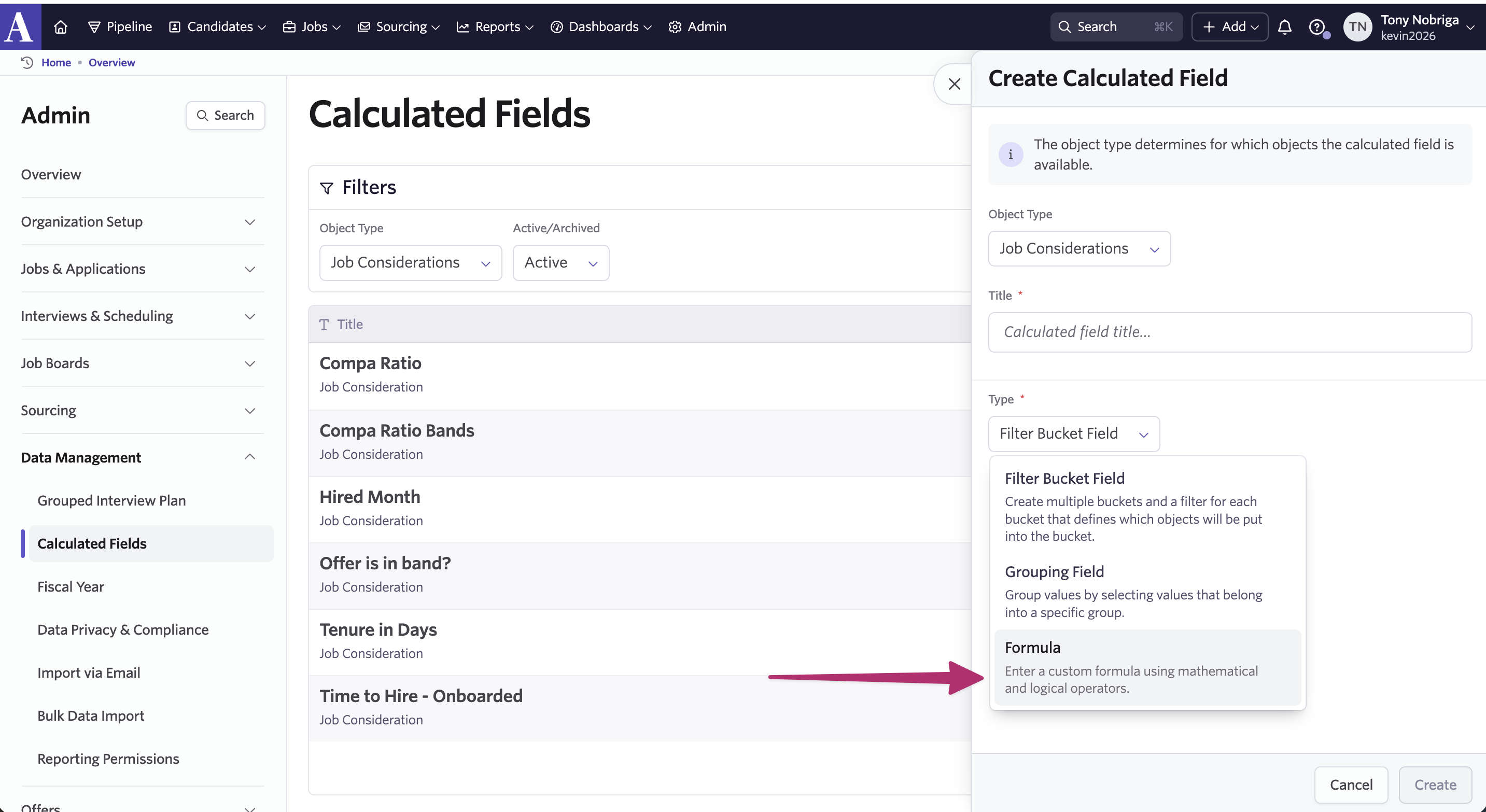Click the Filters funnel icon
Image resolution: width=1486 pixels, height=812 pixels.
coord(327,188)
